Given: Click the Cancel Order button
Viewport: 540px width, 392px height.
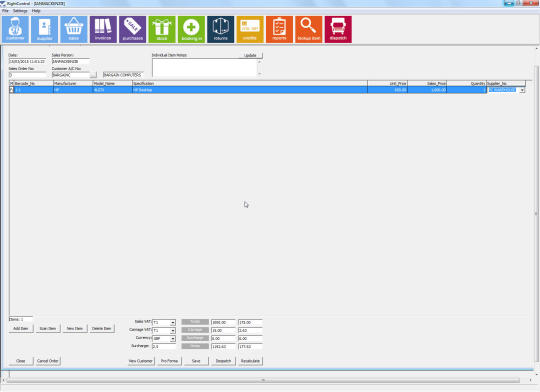Looking at the screenshot, I should pyautogui.click(x=48, y=361).
